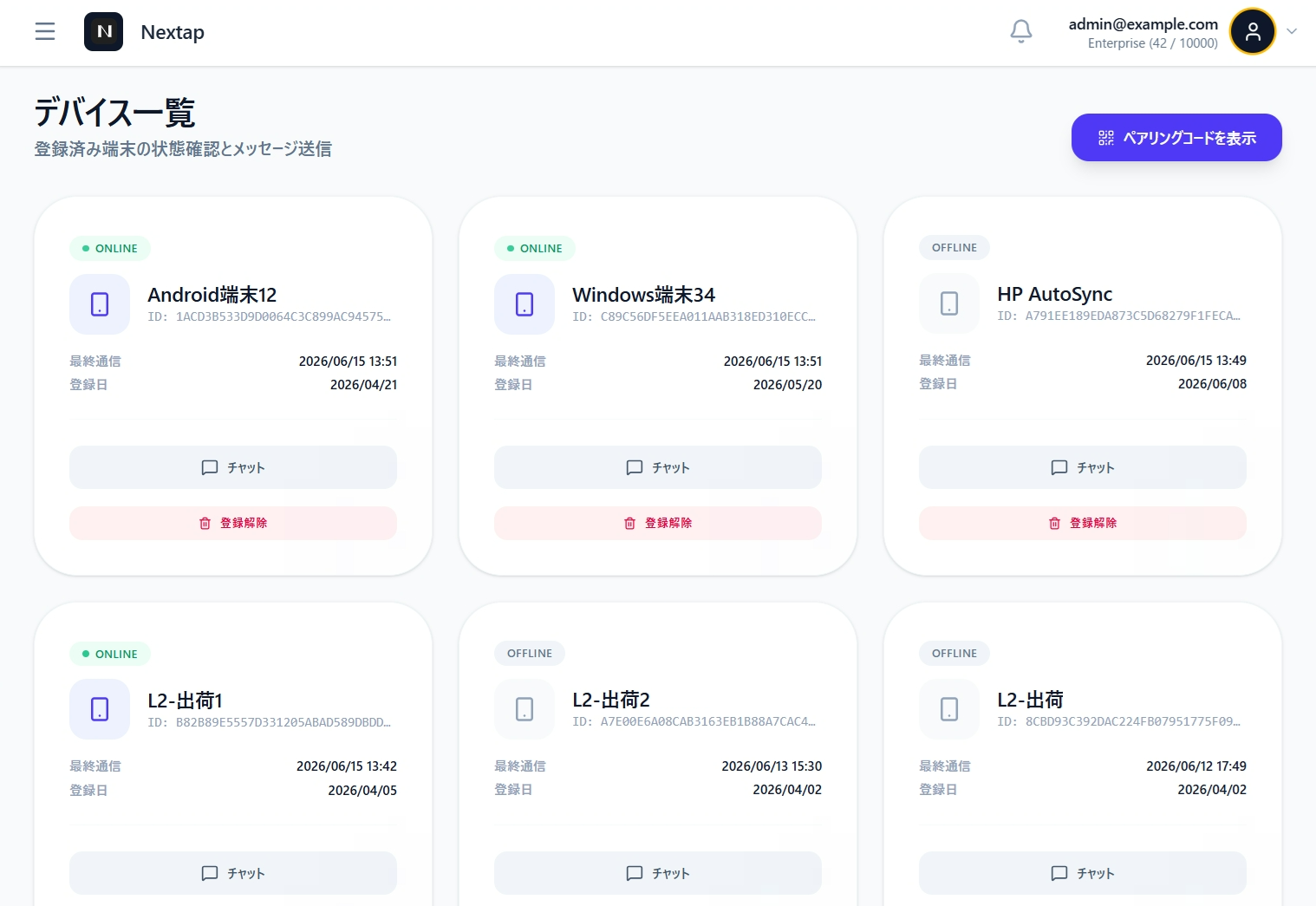The image size is (1316, 906).
Task: Select the HP AutoSync device name
Action: point(1055,294)
